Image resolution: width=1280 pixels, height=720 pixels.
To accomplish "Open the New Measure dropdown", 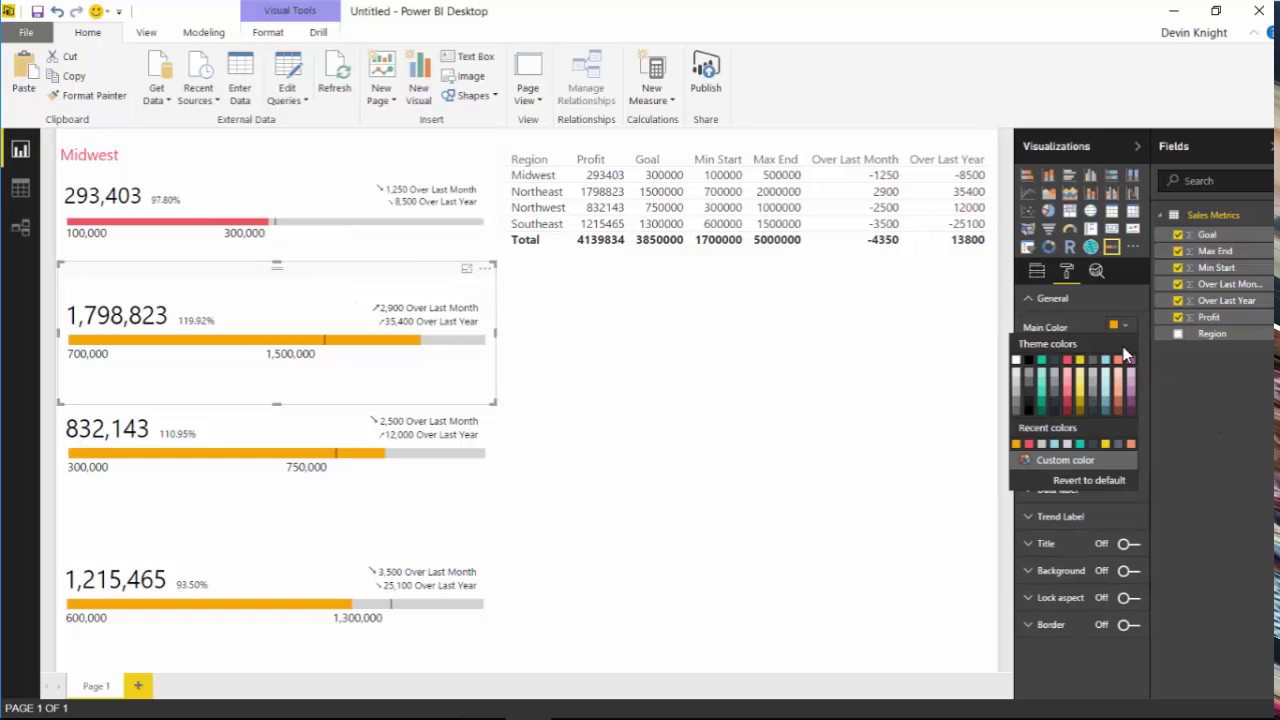I will (652, 78).
